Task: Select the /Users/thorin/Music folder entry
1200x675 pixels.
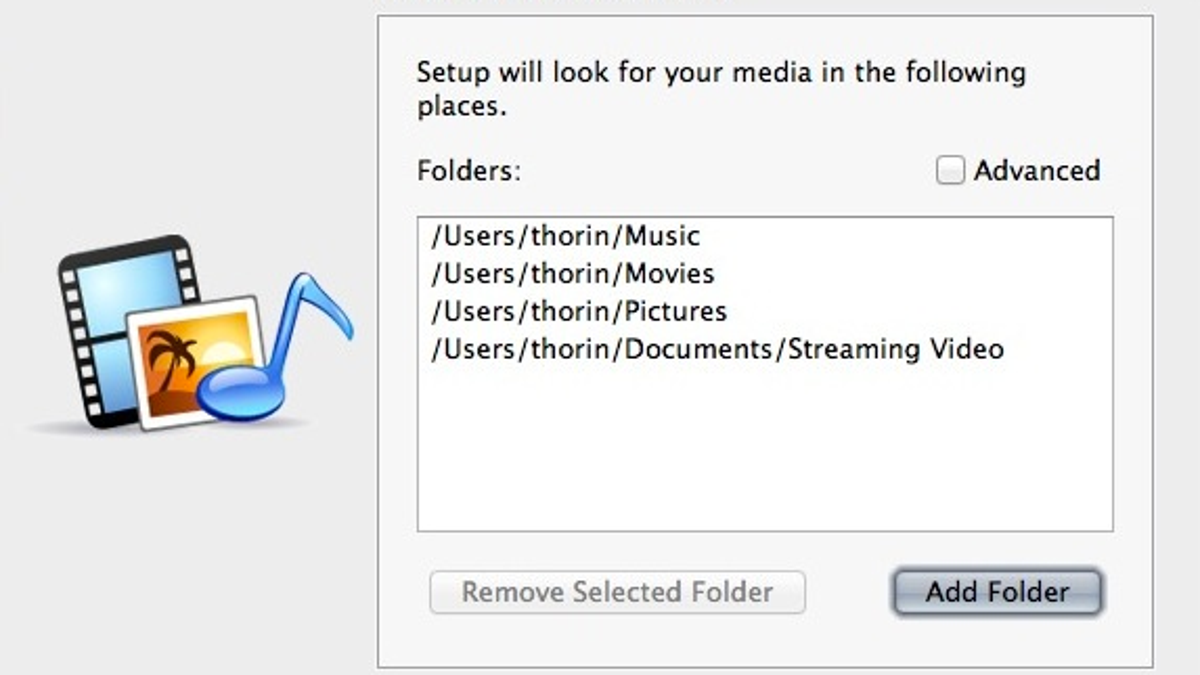Action: click(765, 236)
